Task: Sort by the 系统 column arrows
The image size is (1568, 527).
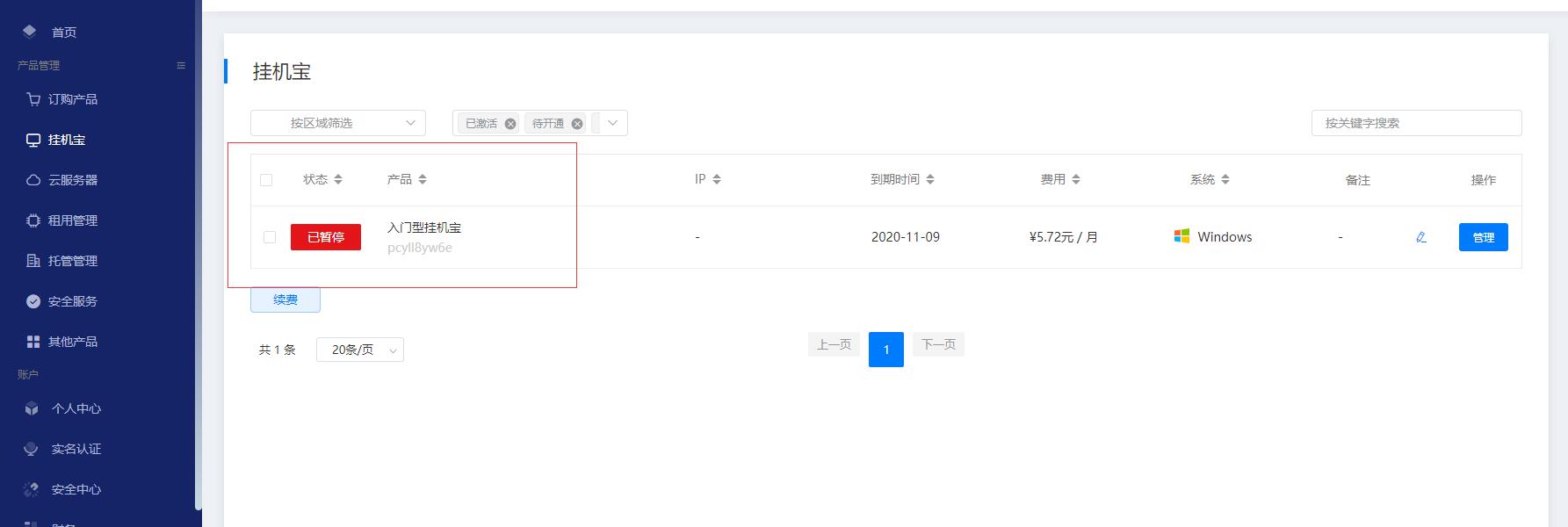Action: coord(1225,179)
